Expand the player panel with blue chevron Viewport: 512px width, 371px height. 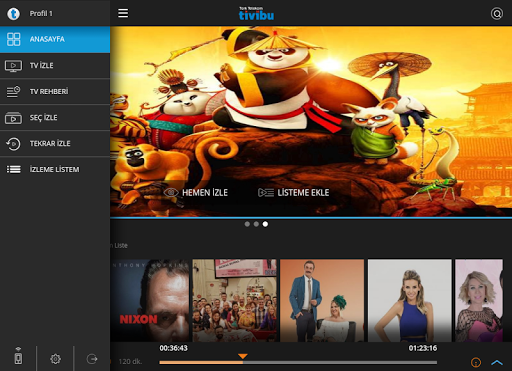[497, 362]
